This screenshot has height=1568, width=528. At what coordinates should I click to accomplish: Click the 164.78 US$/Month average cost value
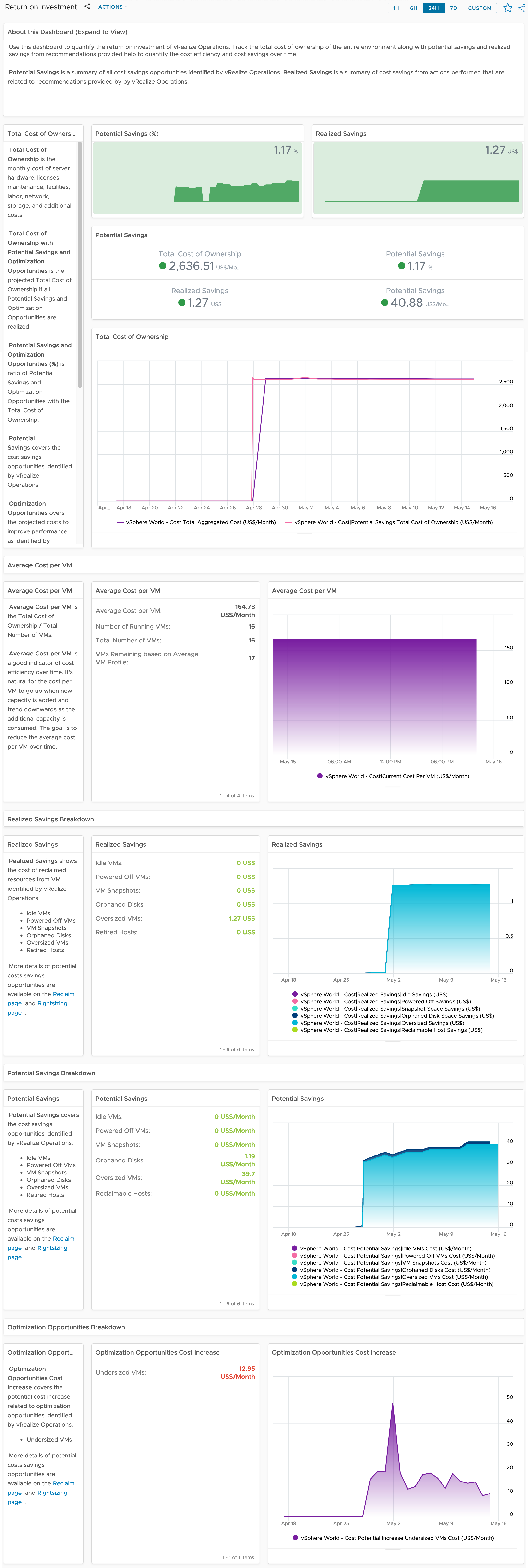(238, 611)
